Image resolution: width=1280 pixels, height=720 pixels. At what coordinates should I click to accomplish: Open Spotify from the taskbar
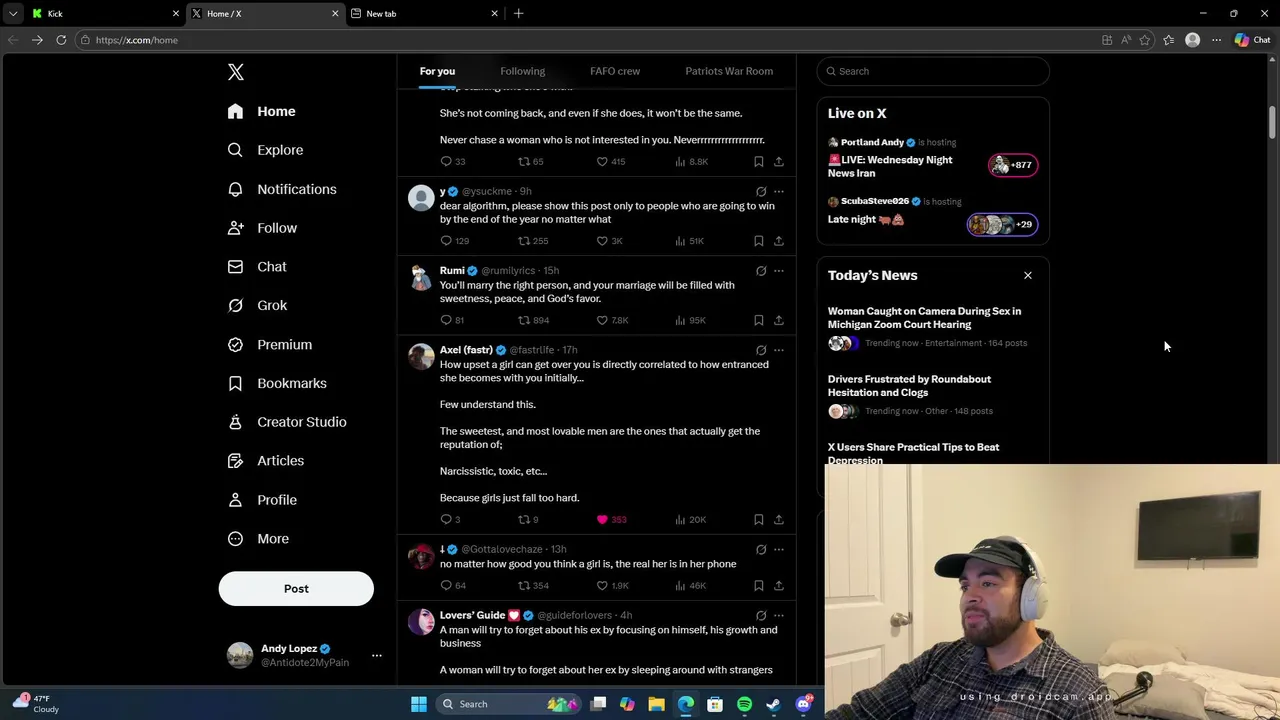click(744, 704)
